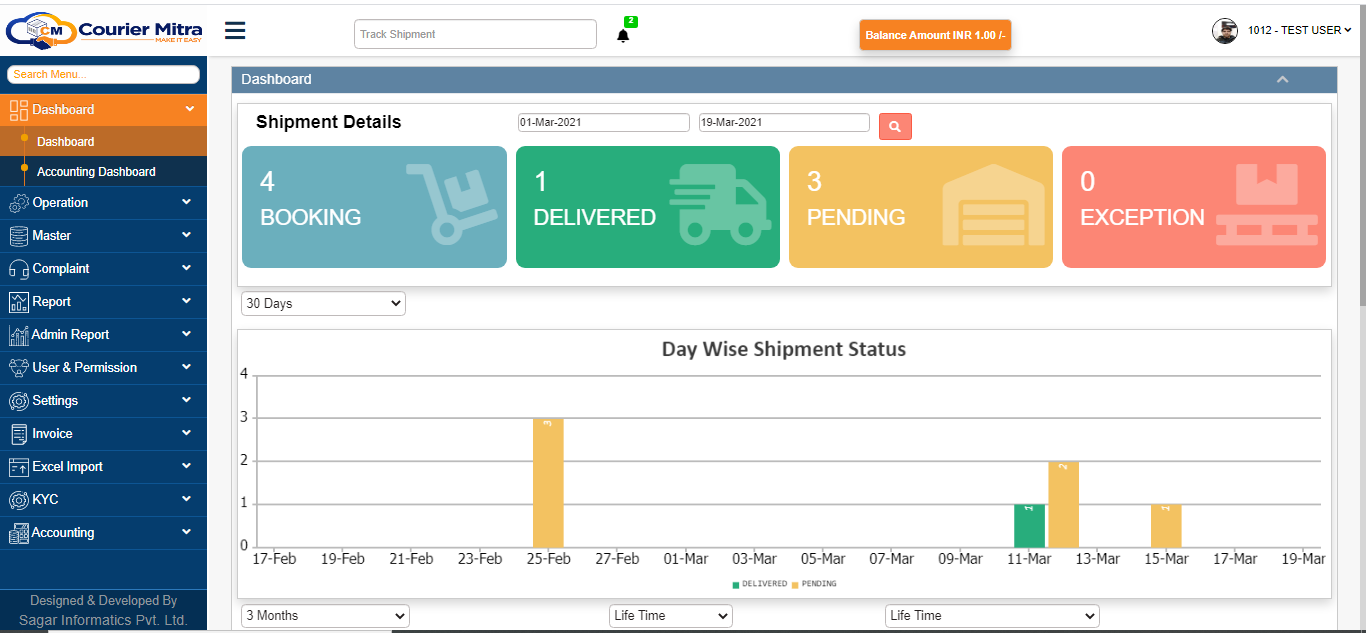Click the Settings gear icon in sidebar
Screen dimensions: 1366x633
[x=17, y=400]
